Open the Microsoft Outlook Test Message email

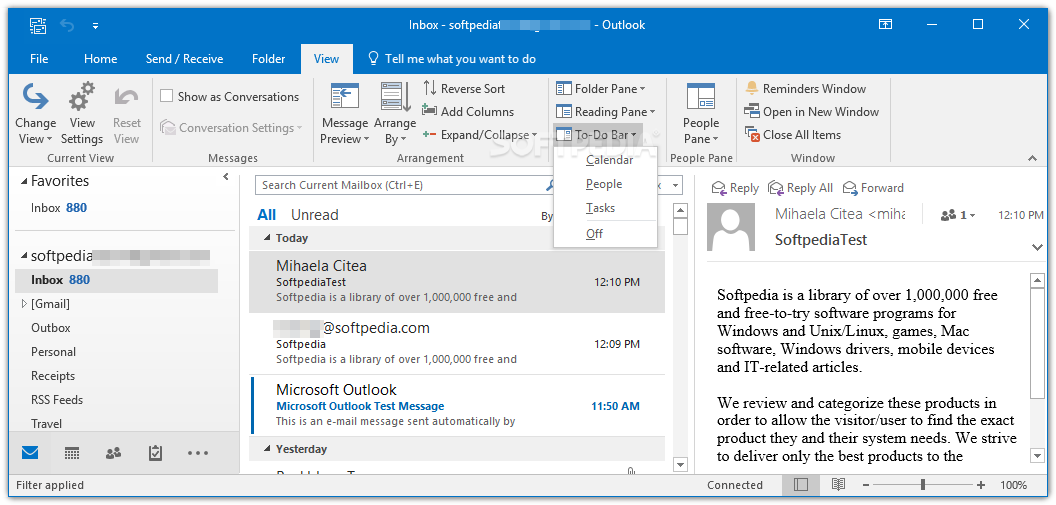click(x=457, y=406)
